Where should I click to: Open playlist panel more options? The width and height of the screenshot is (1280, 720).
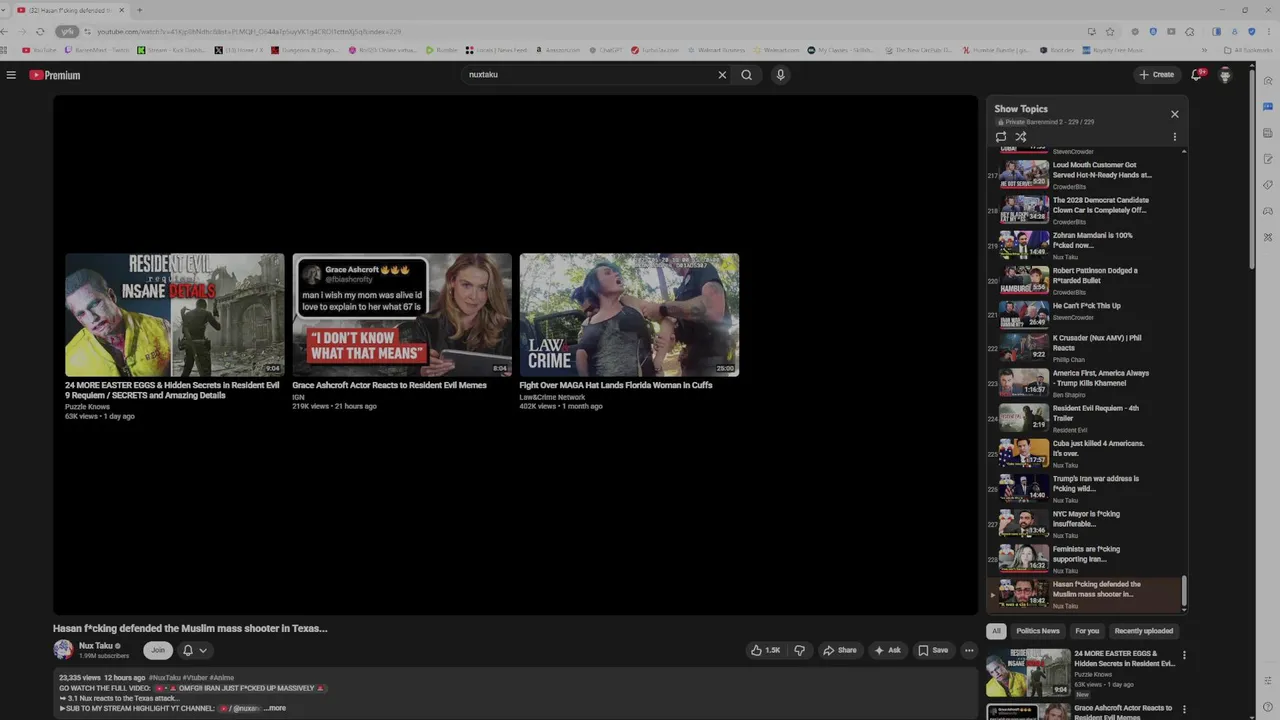[1175, 137]
